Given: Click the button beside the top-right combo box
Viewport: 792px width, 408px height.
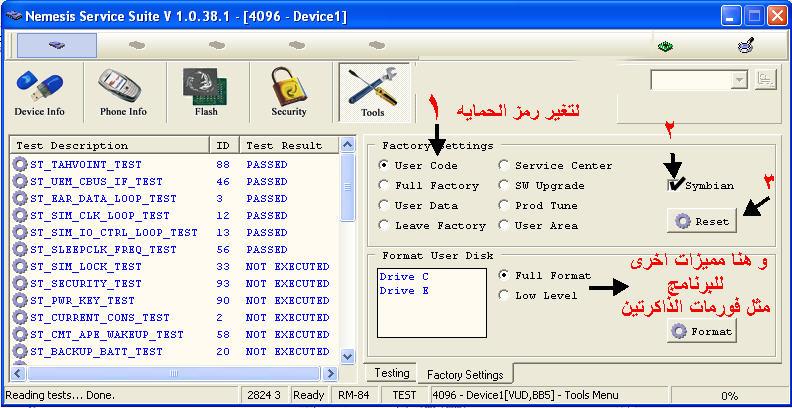Looking at the screenshot, I should pyautogui.click(x=765, y=80).
